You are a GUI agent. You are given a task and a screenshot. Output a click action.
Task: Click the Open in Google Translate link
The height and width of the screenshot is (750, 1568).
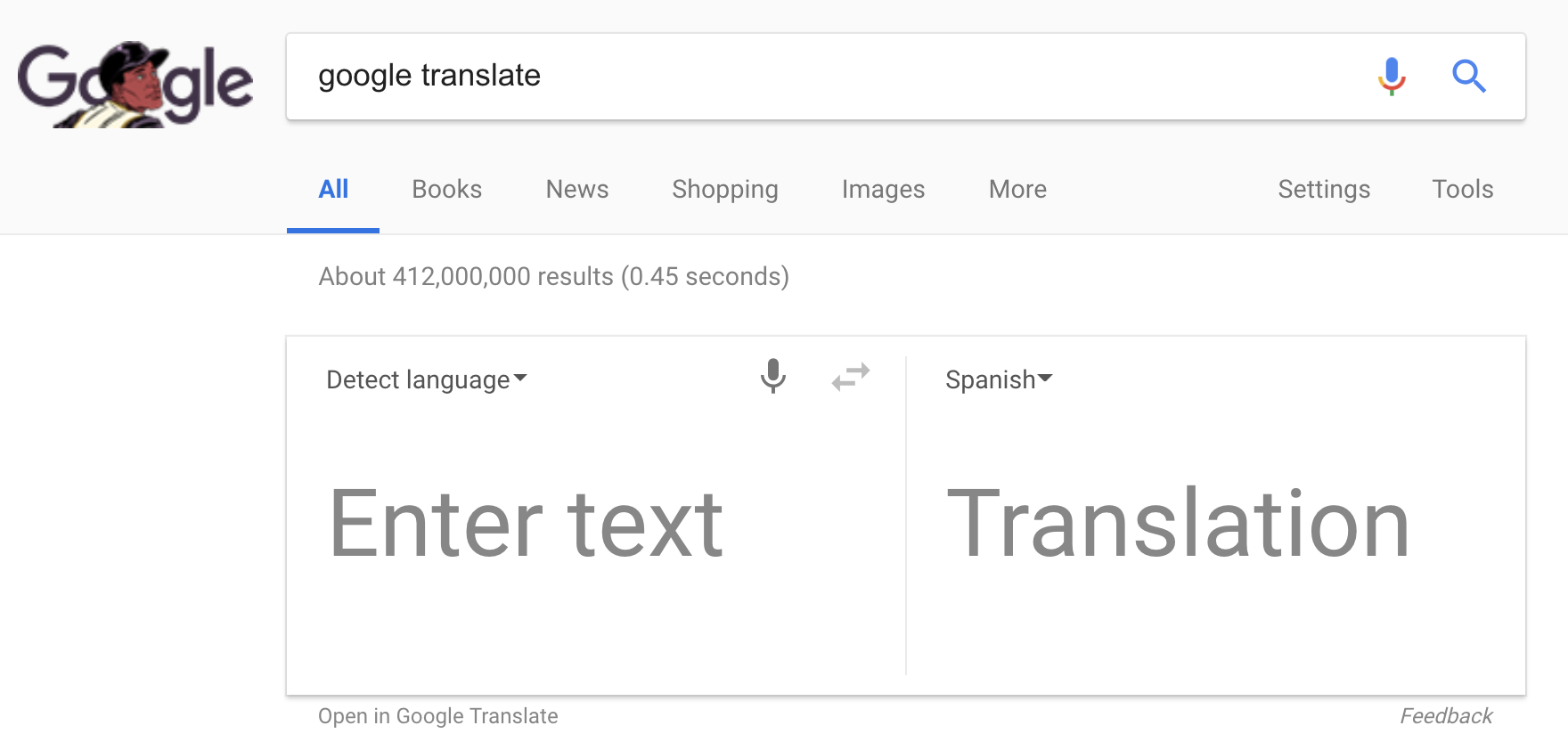point(437,716)
